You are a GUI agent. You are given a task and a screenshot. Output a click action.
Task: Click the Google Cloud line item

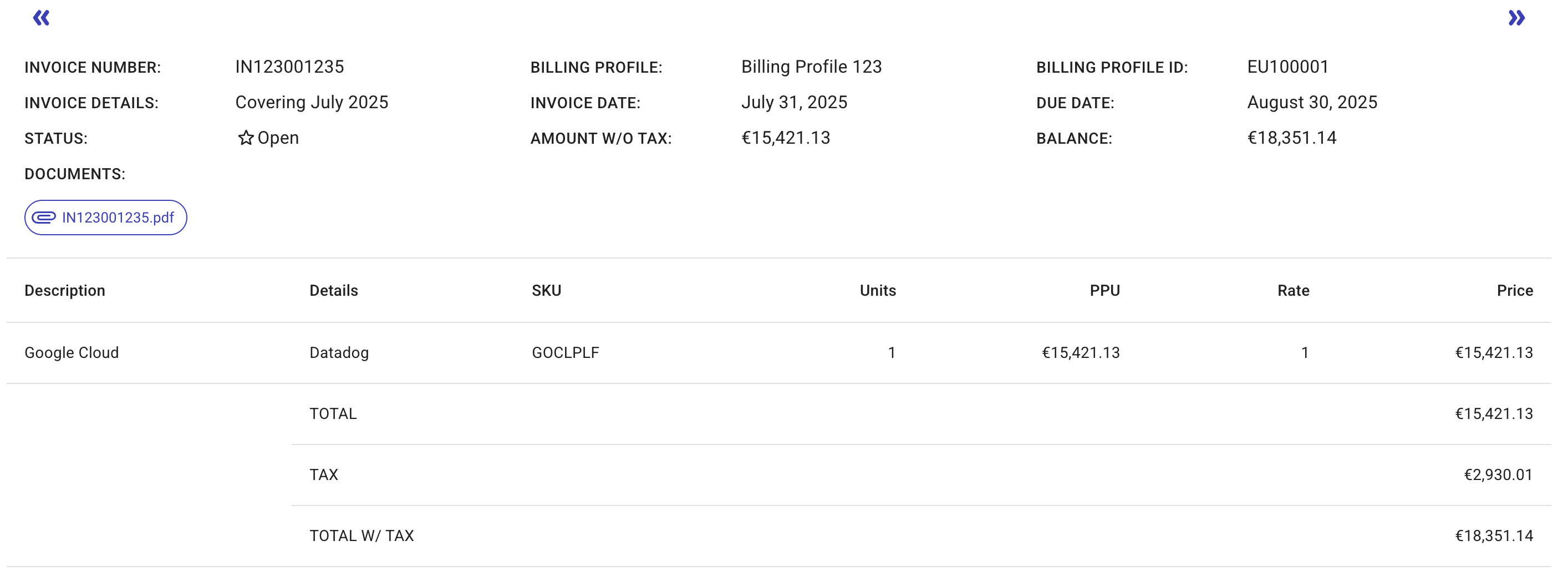click(x=72, y=352)
